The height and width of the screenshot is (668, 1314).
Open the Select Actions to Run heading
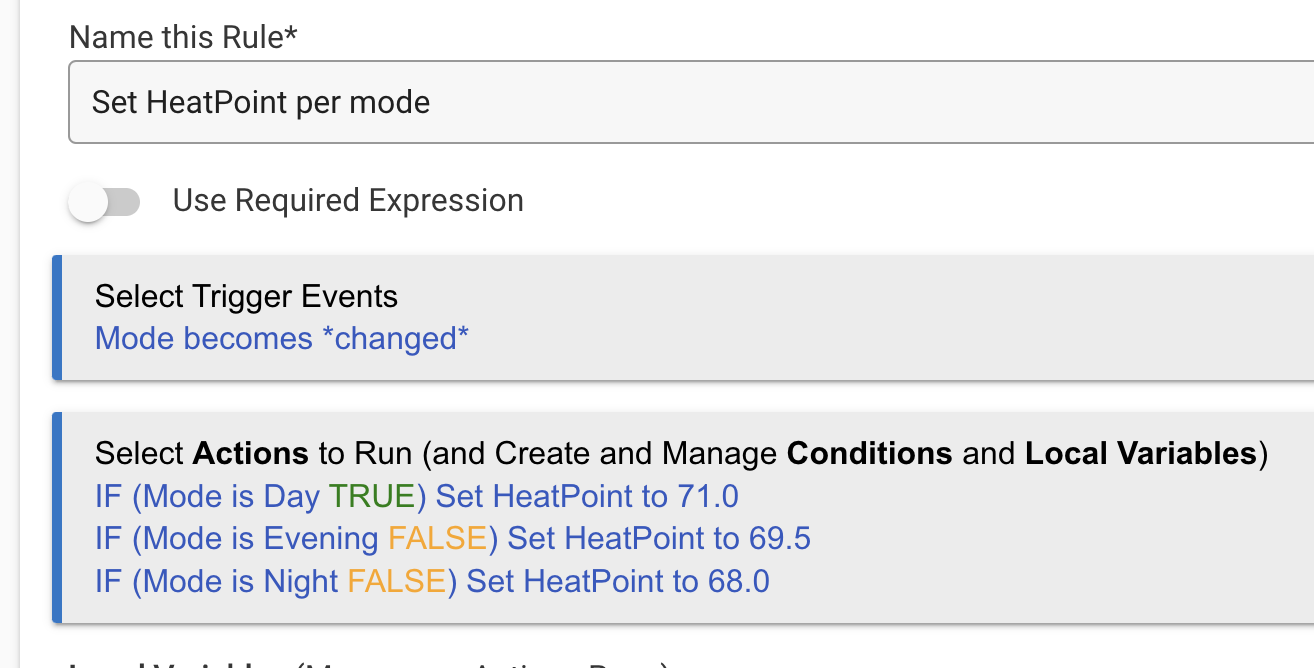(681, 454)
